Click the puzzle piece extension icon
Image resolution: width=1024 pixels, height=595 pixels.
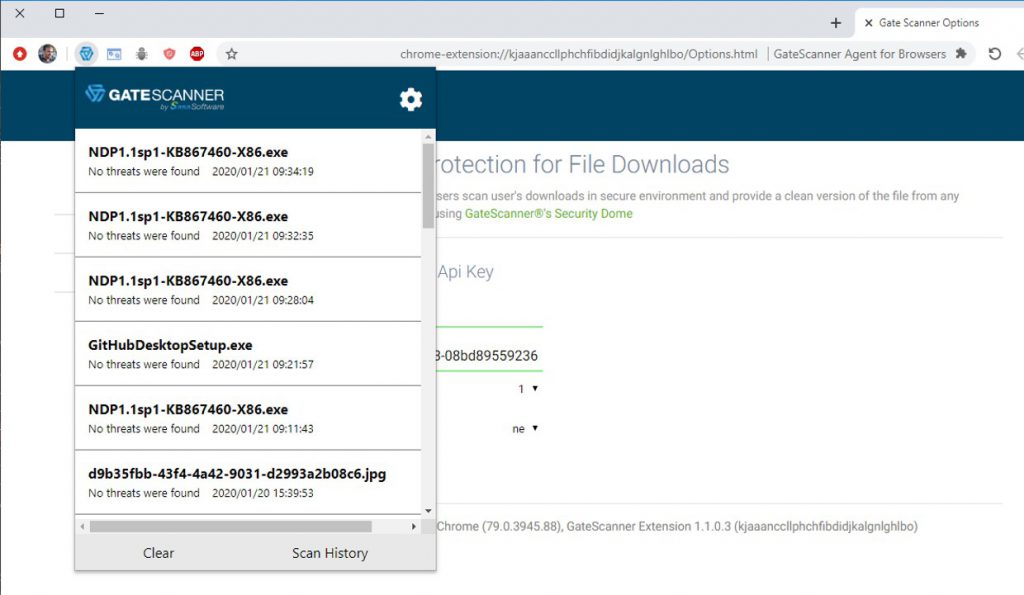[x=961, y=54]
